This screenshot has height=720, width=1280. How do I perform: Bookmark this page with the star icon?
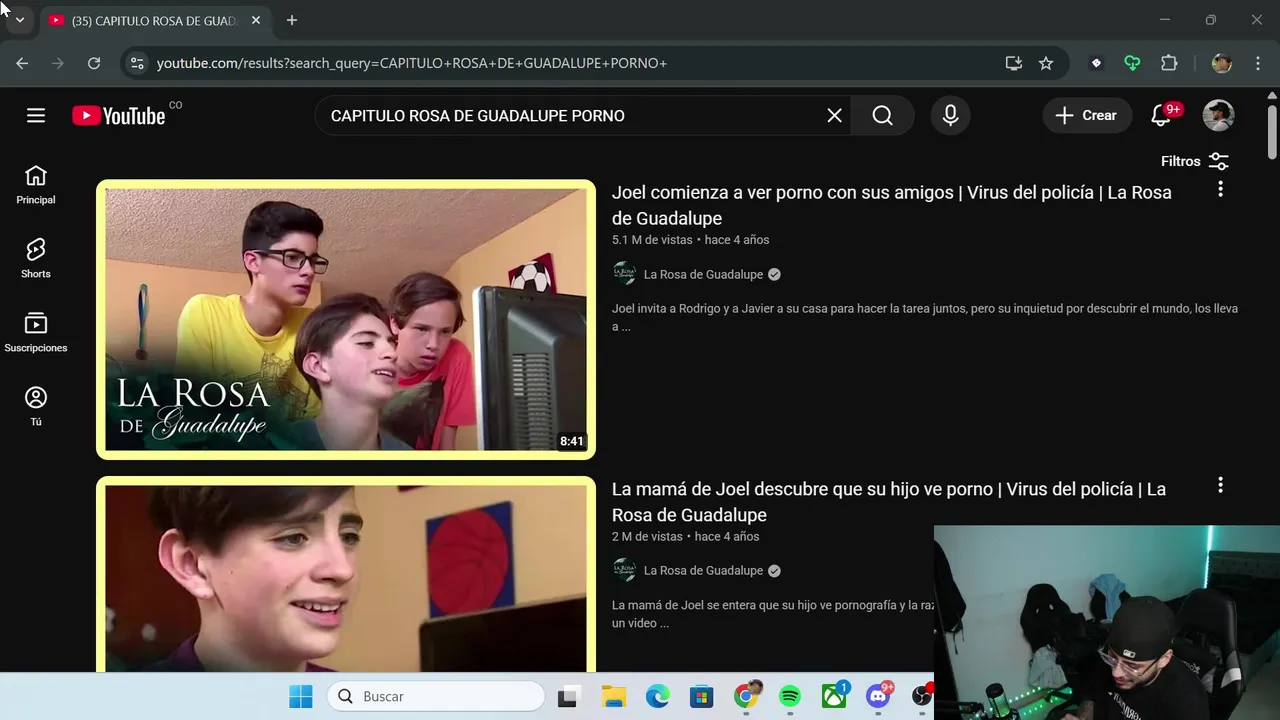pos(1046,63)
